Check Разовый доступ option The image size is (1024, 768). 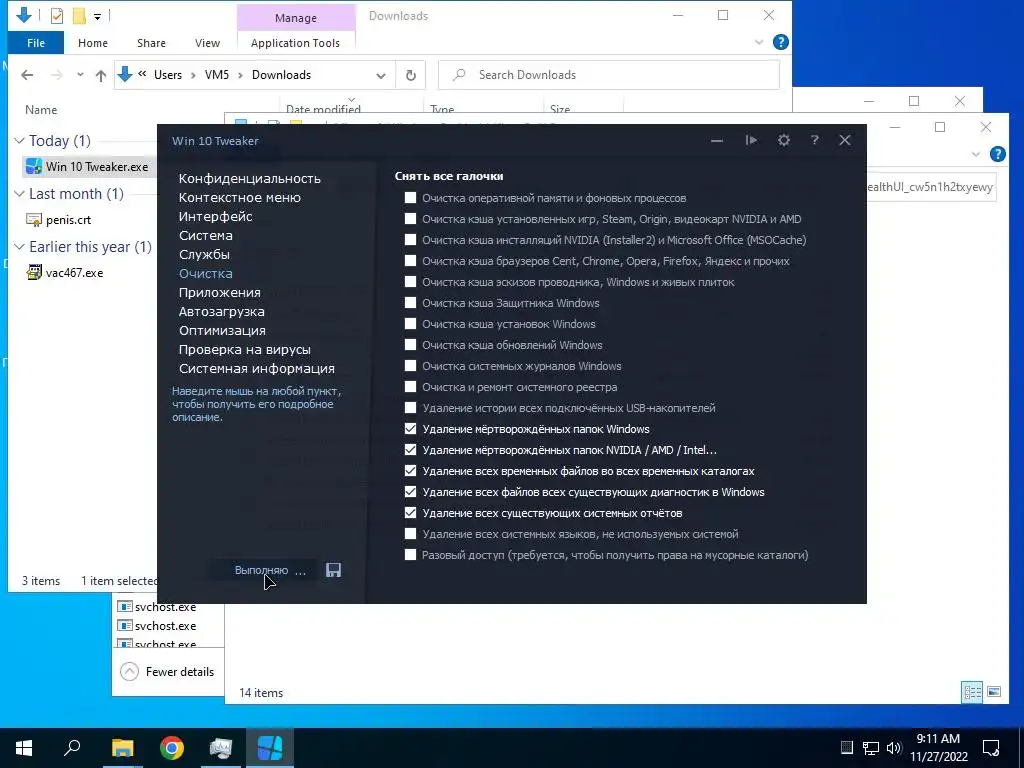pyautogui.click(x=410, y=554)
